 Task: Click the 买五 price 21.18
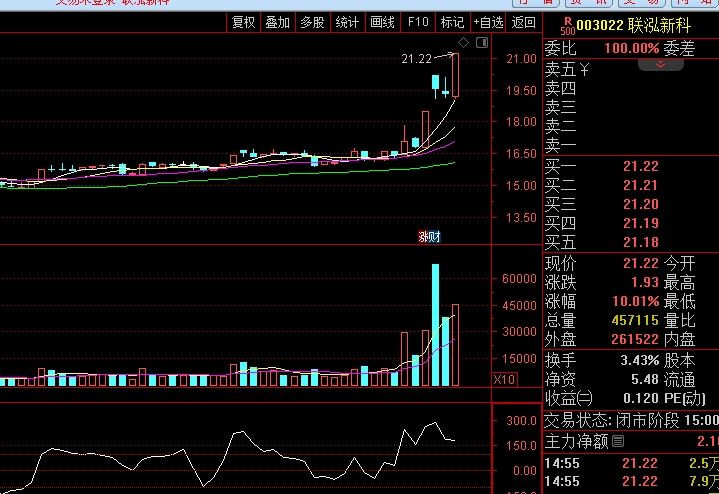pos(641,242)
